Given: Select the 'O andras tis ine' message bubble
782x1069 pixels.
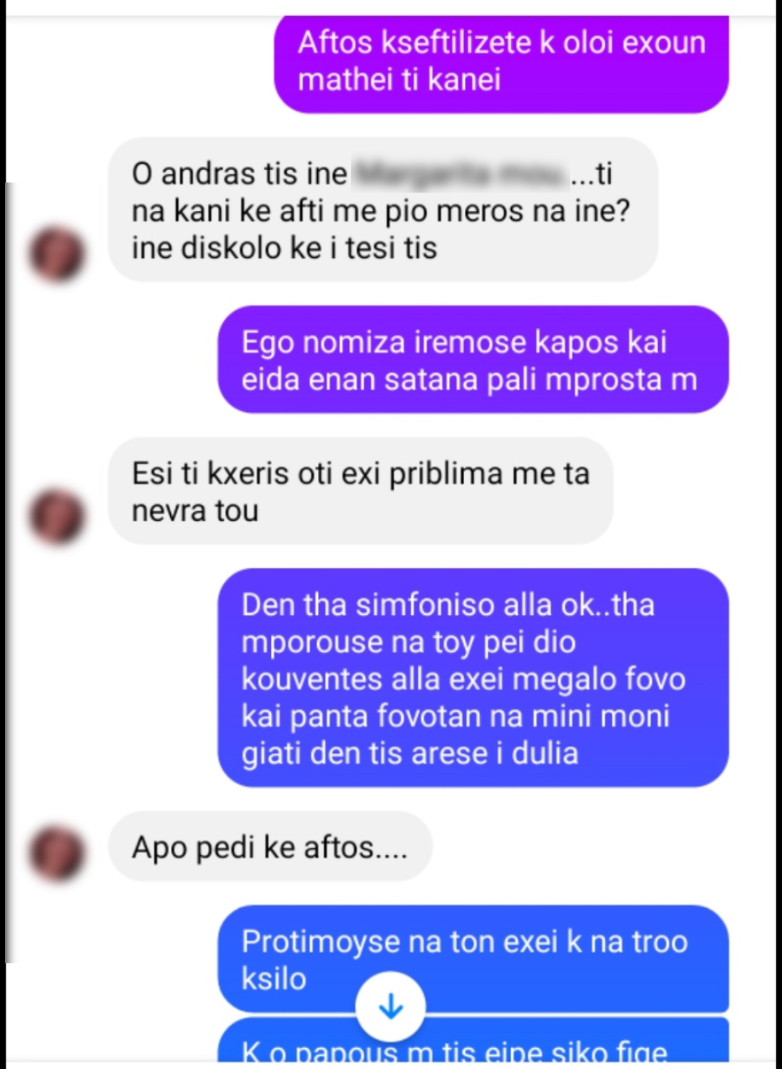Looking at the screenshot, I should [x=383, y=210].
